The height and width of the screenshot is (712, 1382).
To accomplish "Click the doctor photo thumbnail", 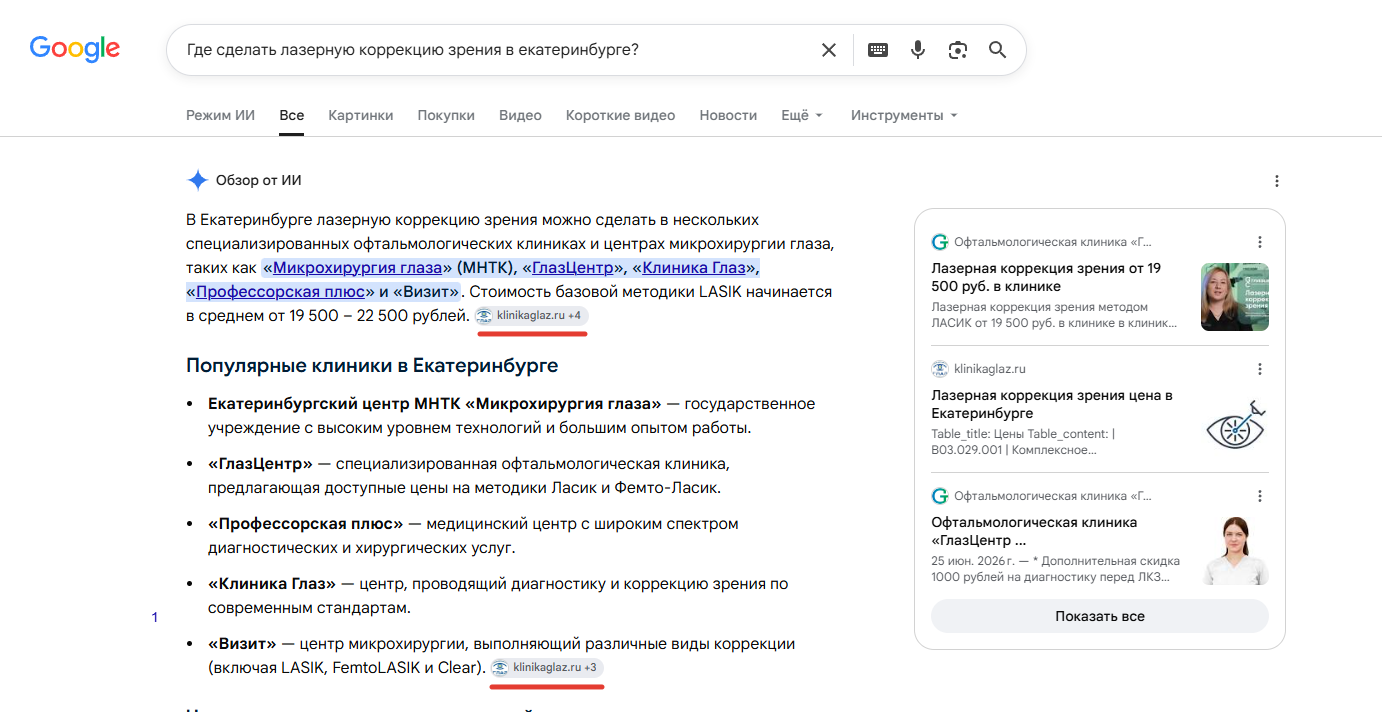I will pos(1235,551).
